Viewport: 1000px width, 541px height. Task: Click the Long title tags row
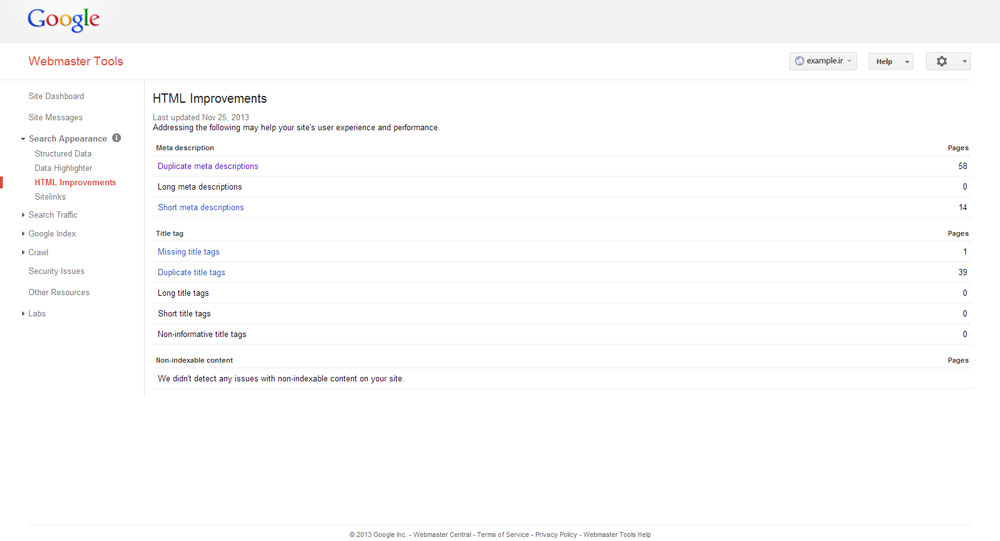tap(562, 293)
